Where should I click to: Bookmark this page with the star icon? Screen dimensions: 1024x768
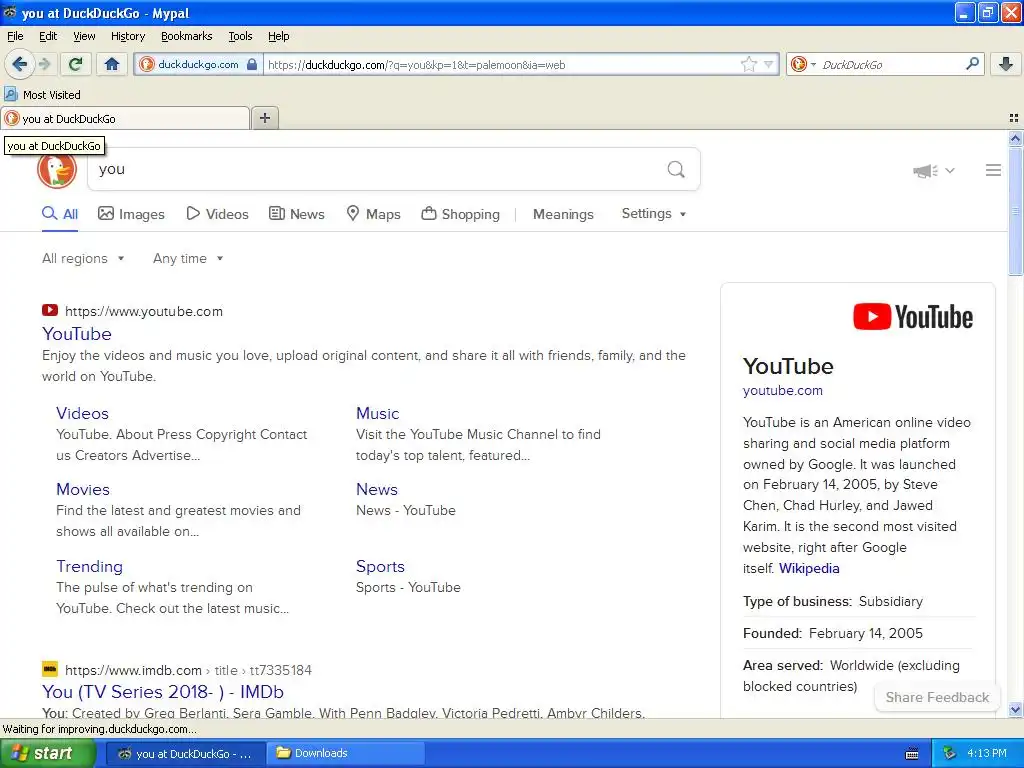pyautogui.click(x=748, y=64)
